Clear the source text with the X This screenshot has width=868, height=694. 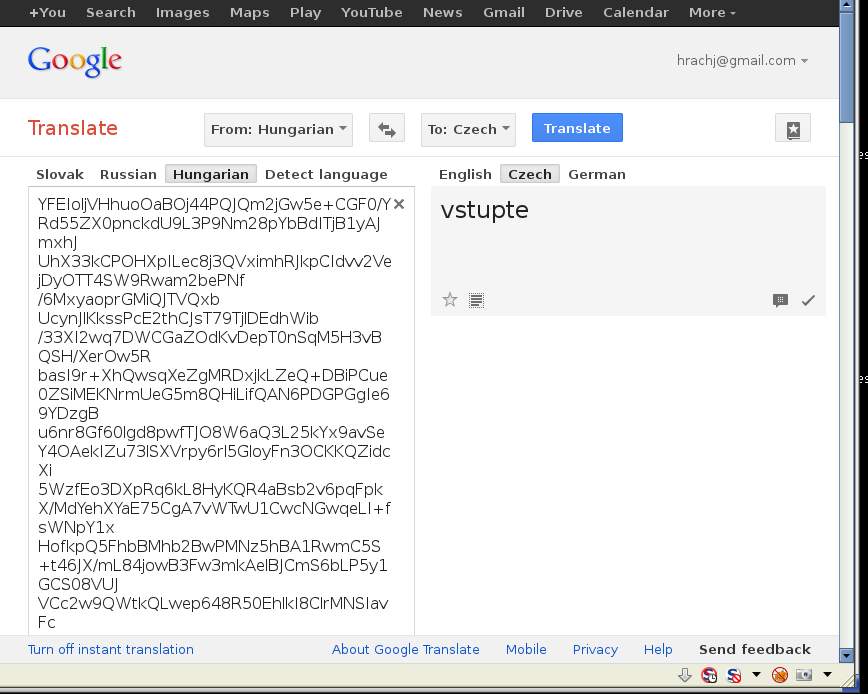point(399,204)
